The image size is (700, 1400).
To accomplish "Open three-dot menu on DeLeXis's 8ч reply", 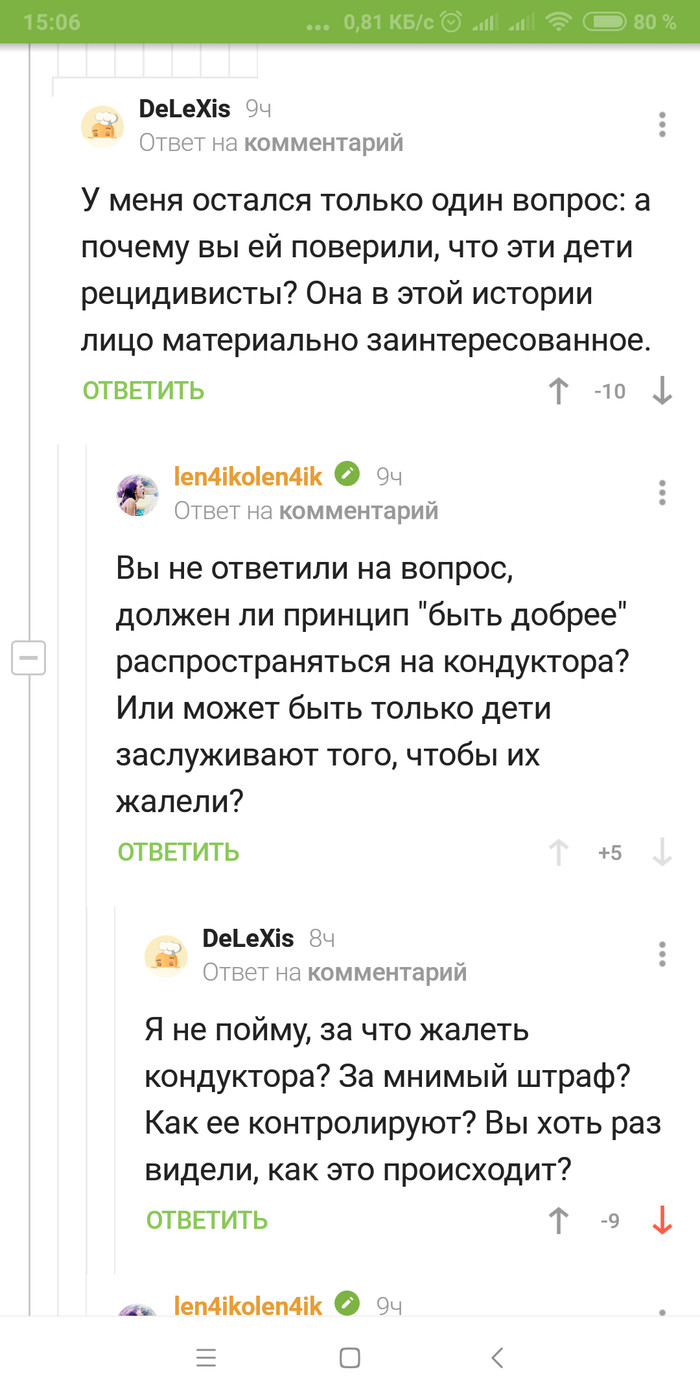I will click(x=662, y=953).
